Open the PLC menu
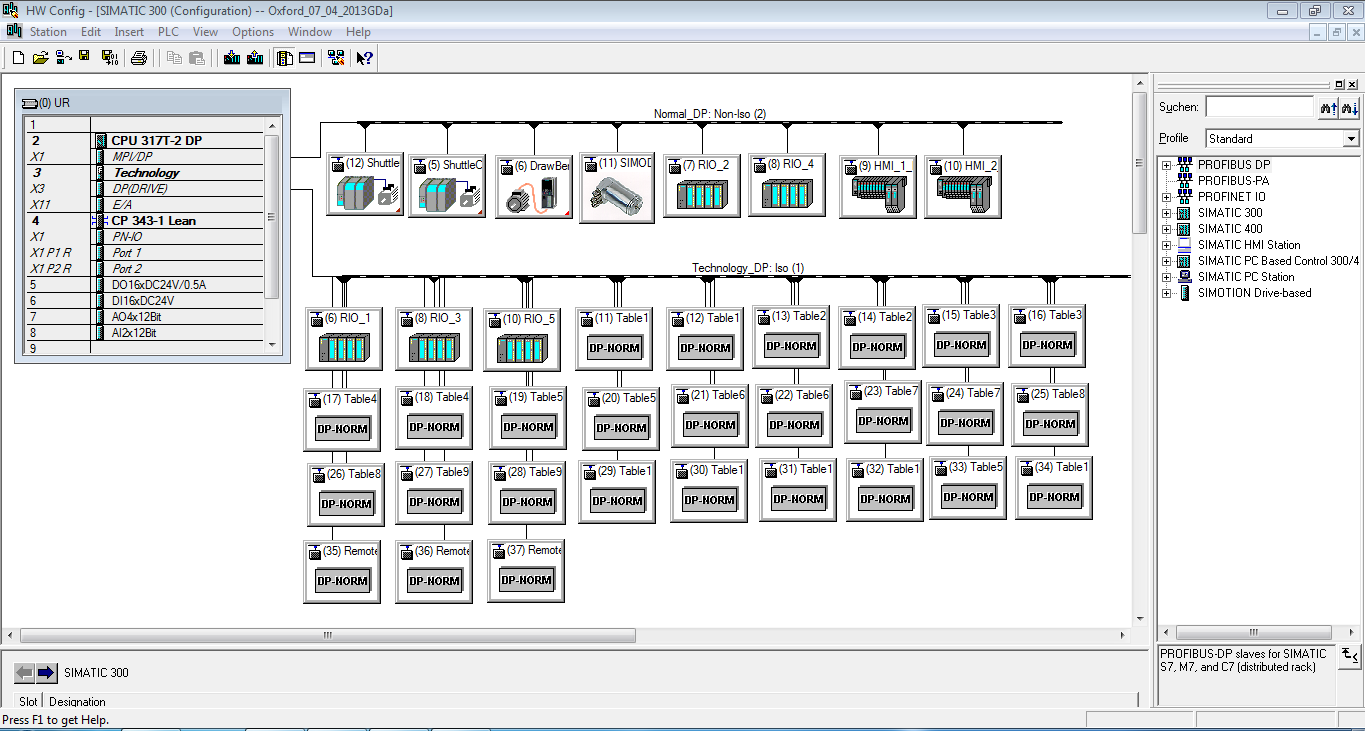Screen dimensions: 1365x731 (x=168, y=32)
